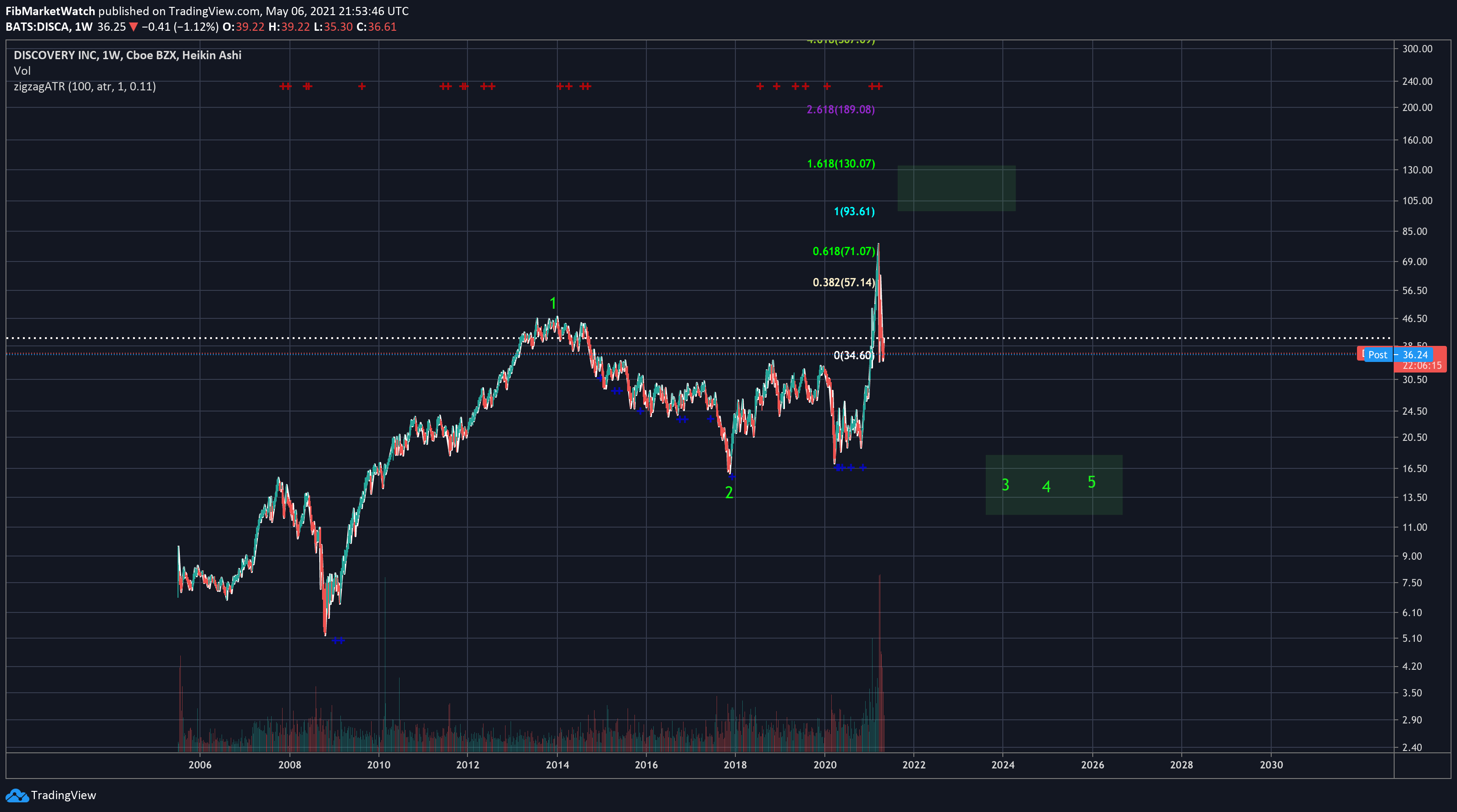Click the open price value 39.22
Image resolution: width=1457 pixels, height=812 pixels.
[250, 27]
